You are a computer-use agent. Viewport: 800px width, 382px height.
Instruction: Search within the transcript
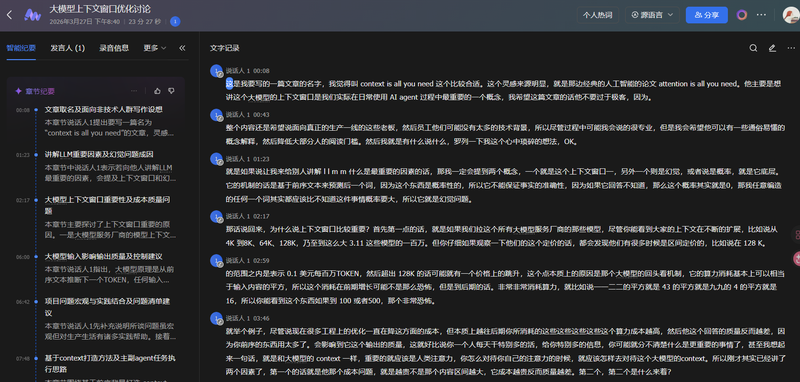pos(753,48)
